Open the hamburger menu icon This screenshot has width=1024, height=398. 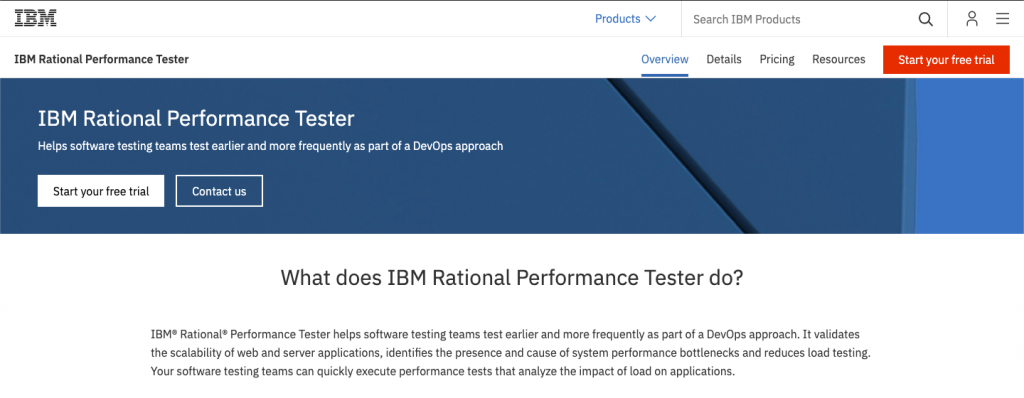[x=1002, y=19]
